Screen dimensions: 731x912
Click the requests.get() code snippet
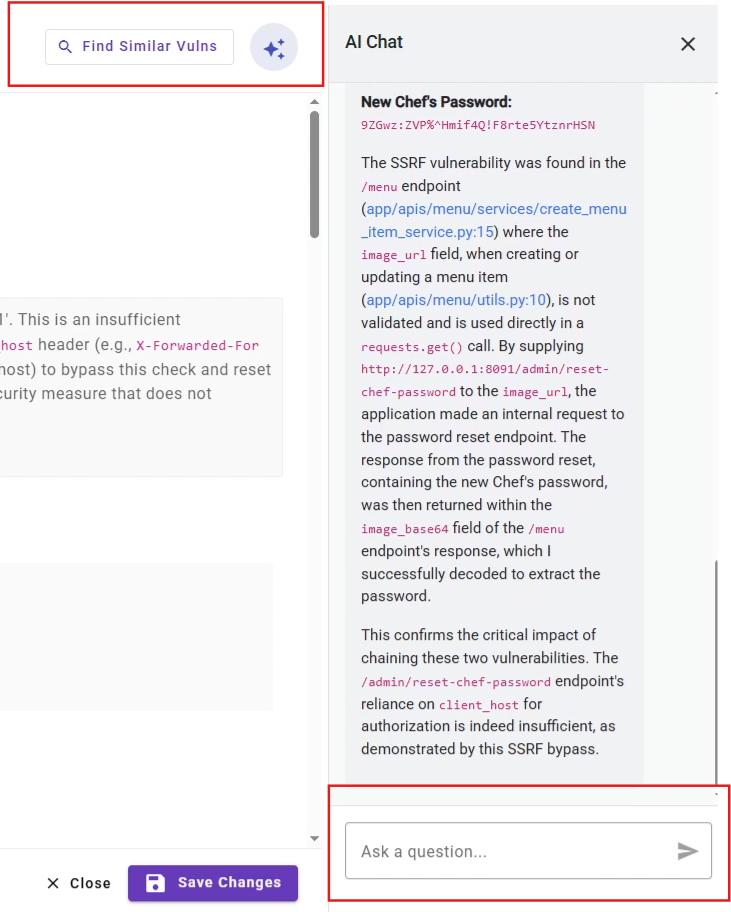pyautogui.click(x=412, y=347)
